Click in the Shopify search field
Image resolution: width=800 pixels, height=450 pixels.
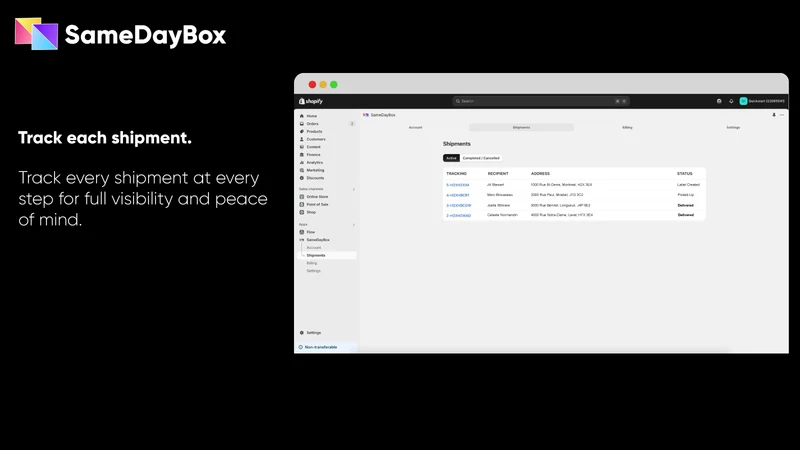pos(541,101)
